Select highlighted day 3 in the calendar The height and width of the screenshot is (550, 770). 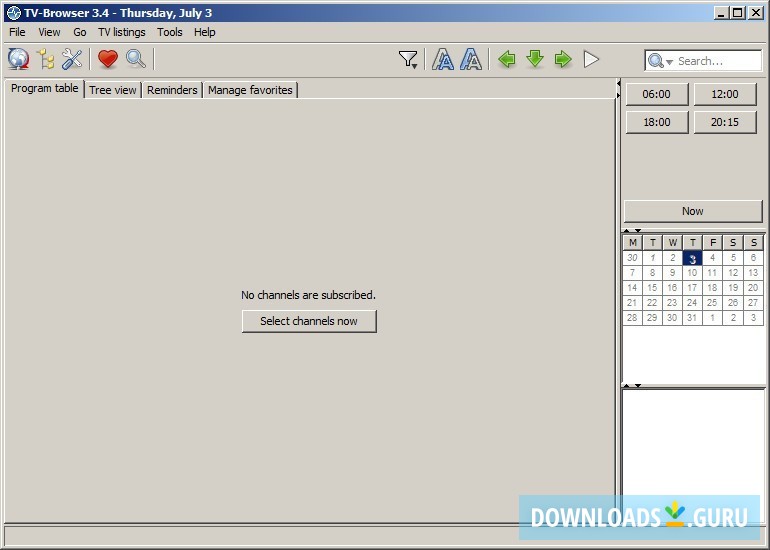coord(692,258)
